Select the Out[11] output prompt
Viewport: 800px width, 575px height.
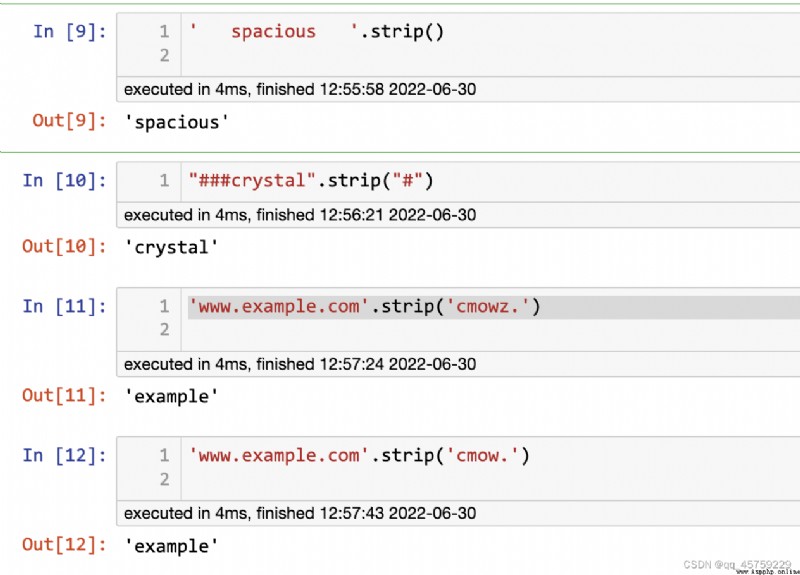(64, 395)
